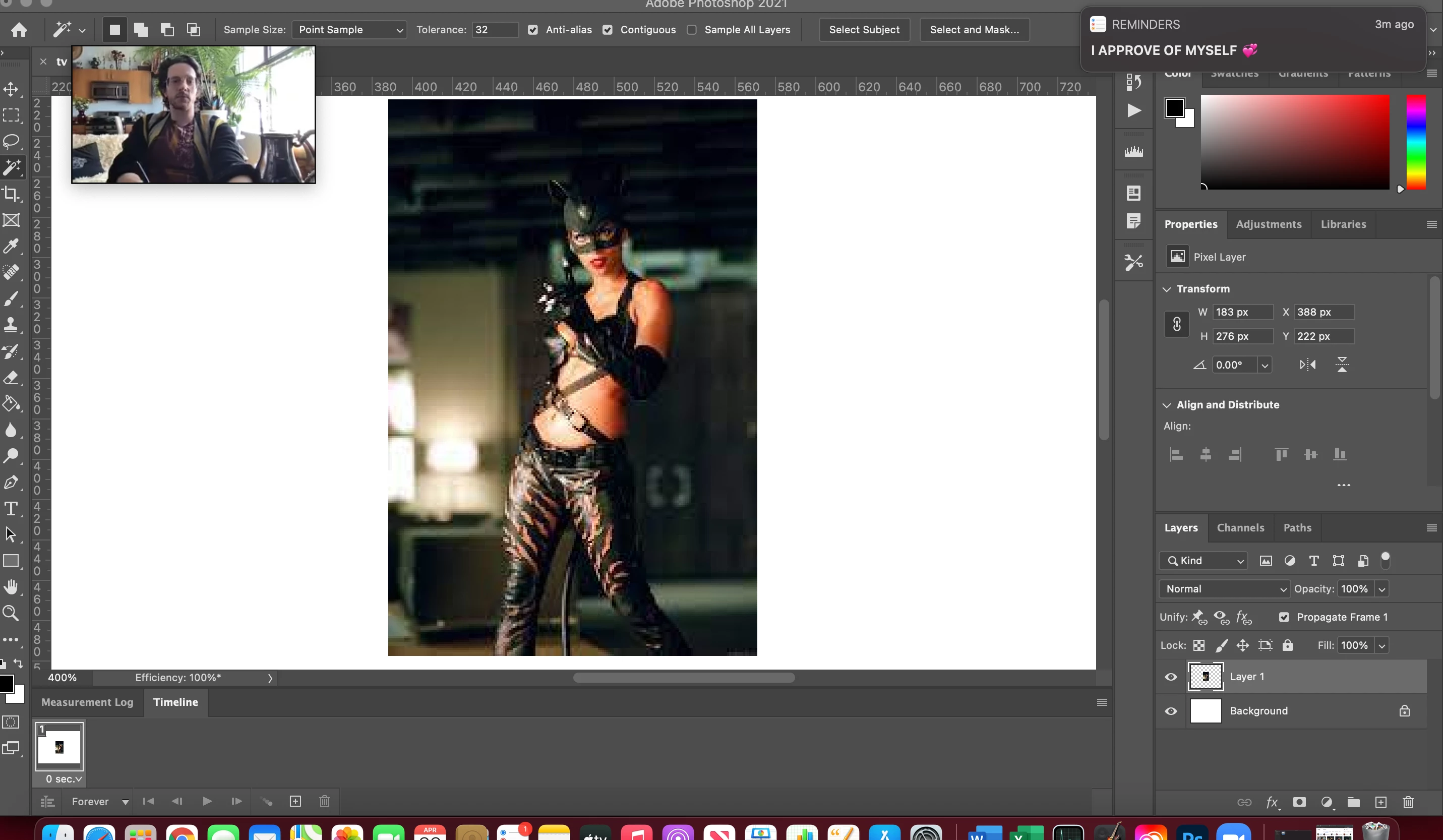This screenshot has height=840, width=1443.
Task: Enable Sample All Layers checkbox
Action: (692, 30)
